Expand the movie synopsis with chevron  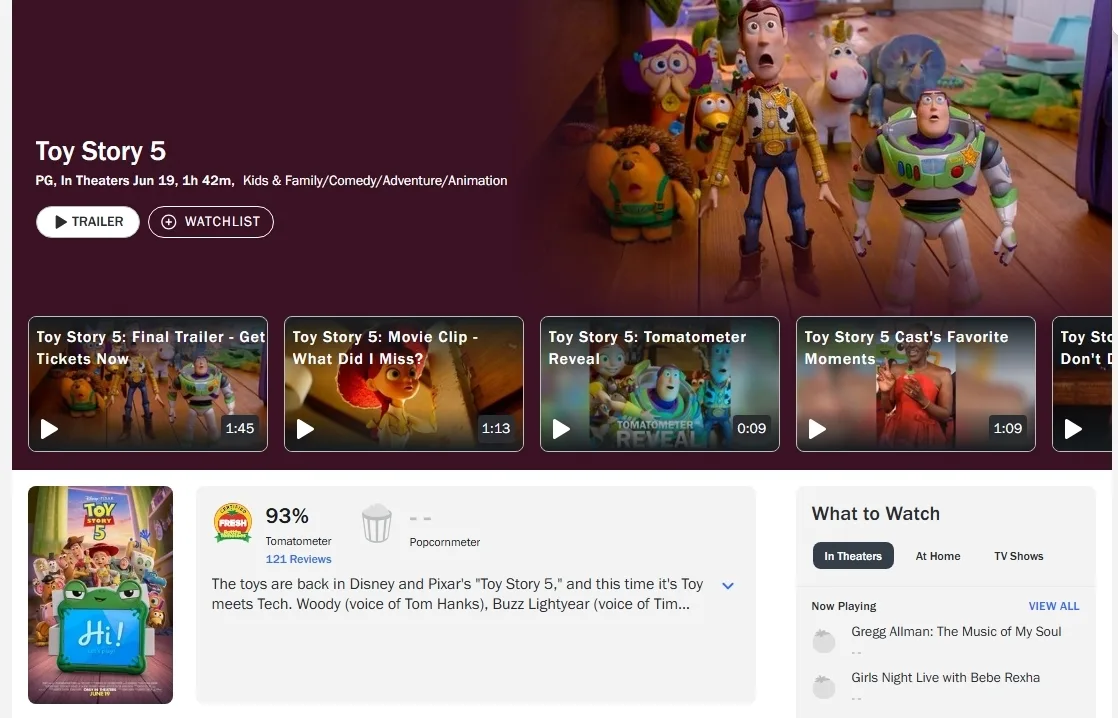(x=728, y=585)
